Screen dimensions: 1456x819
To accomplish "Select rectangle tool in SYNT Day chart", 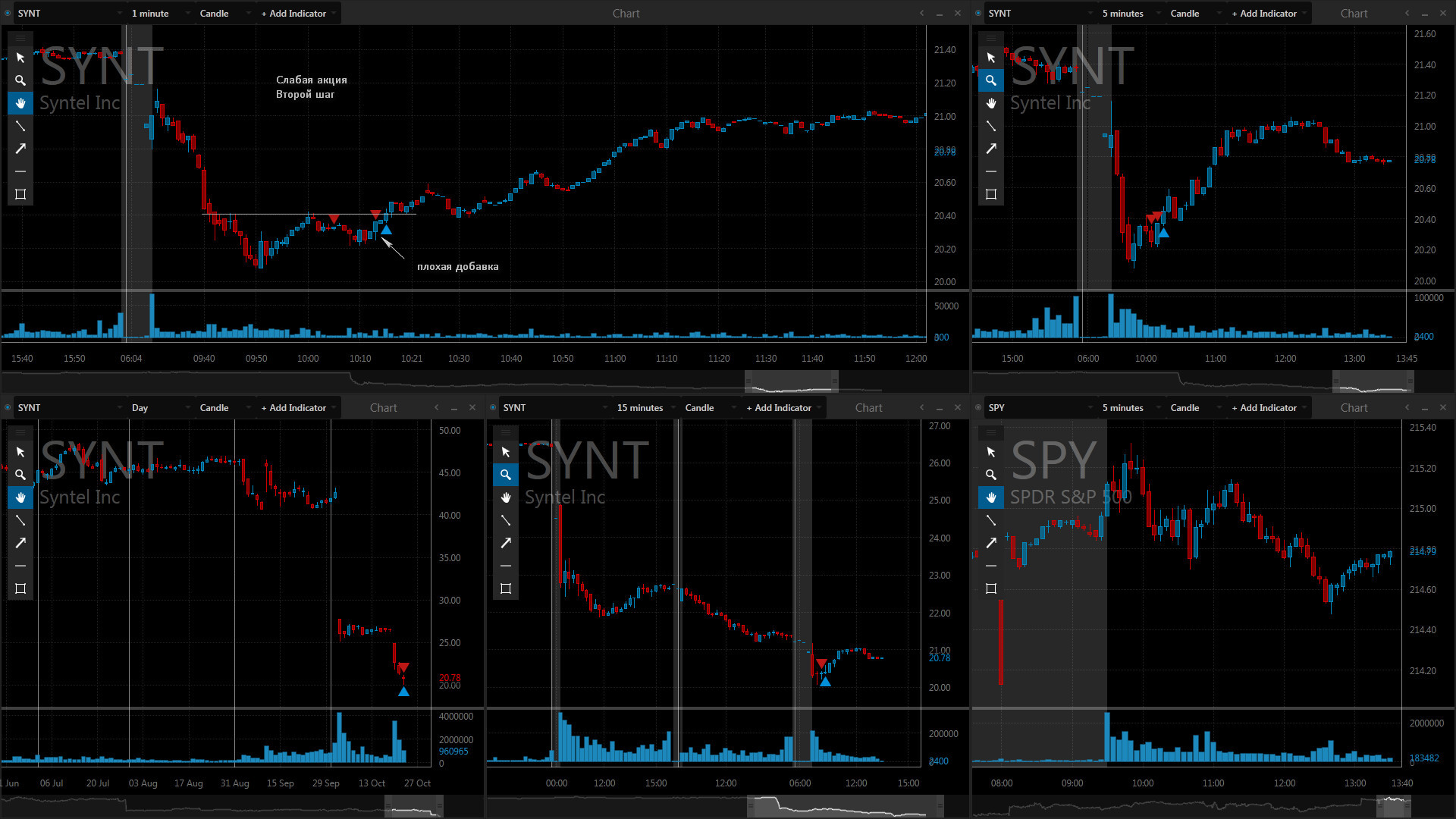I will point(20,588).
